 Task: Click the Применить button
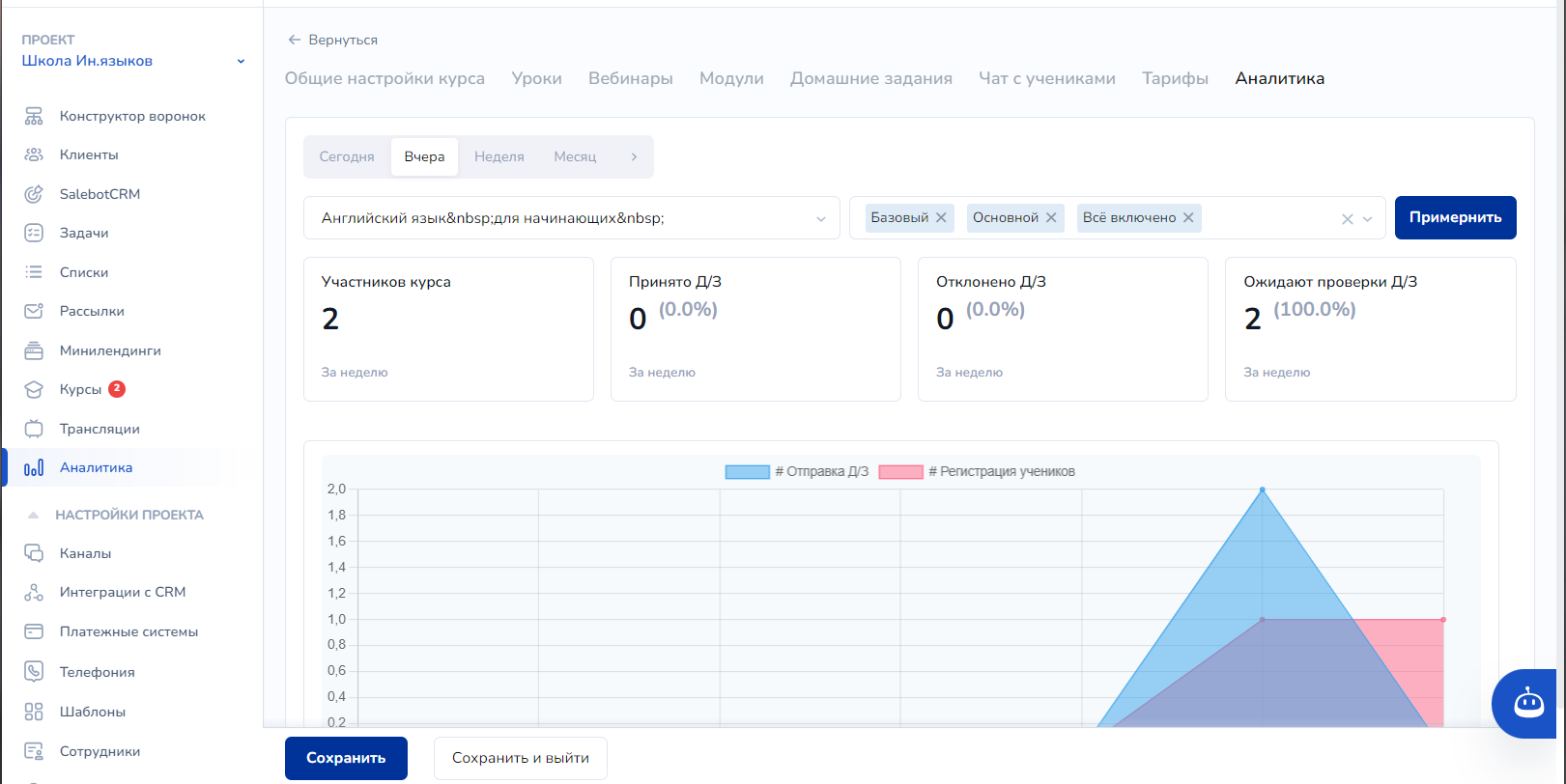tap(1455, 218)
